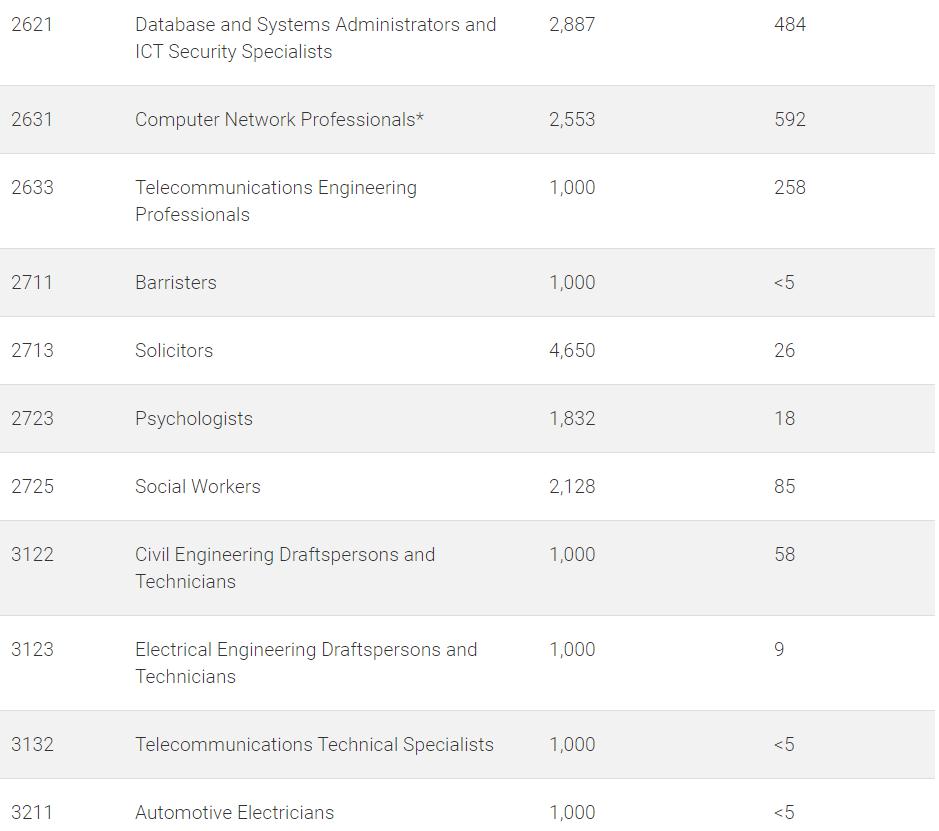The height and width of the screenshot is (831, 939).
Task: Click Database and Systems Administrators row text
Action: pyautogui.click(x=316, y=38)
